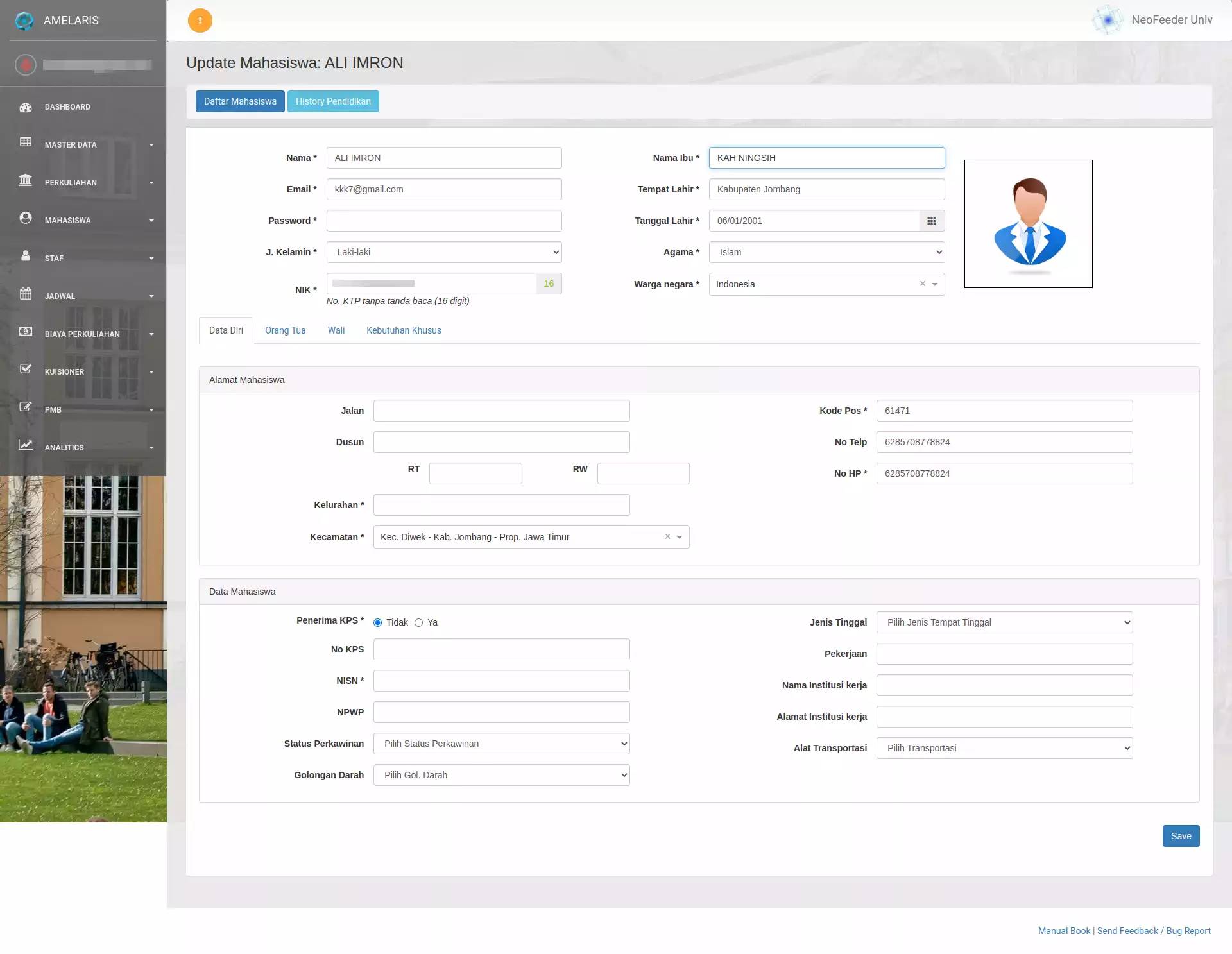Click the Biaya Perkuliahan money icon

point(26,331)
